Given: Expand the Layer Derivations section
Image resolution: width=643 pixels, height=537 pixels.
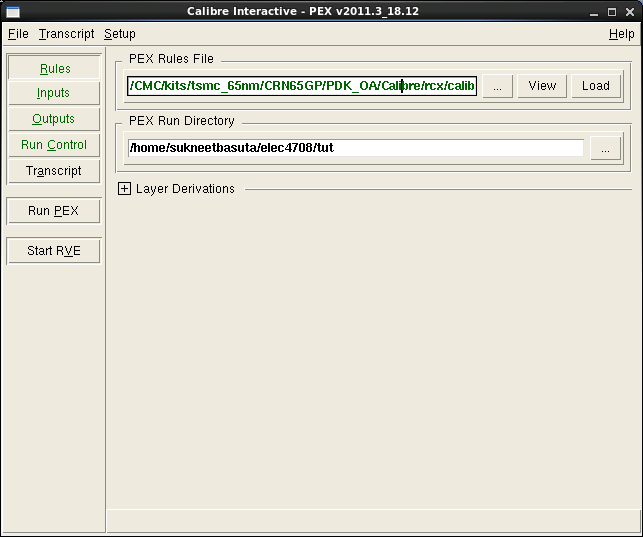Looking at the screenshot, I should click(124, 189).
